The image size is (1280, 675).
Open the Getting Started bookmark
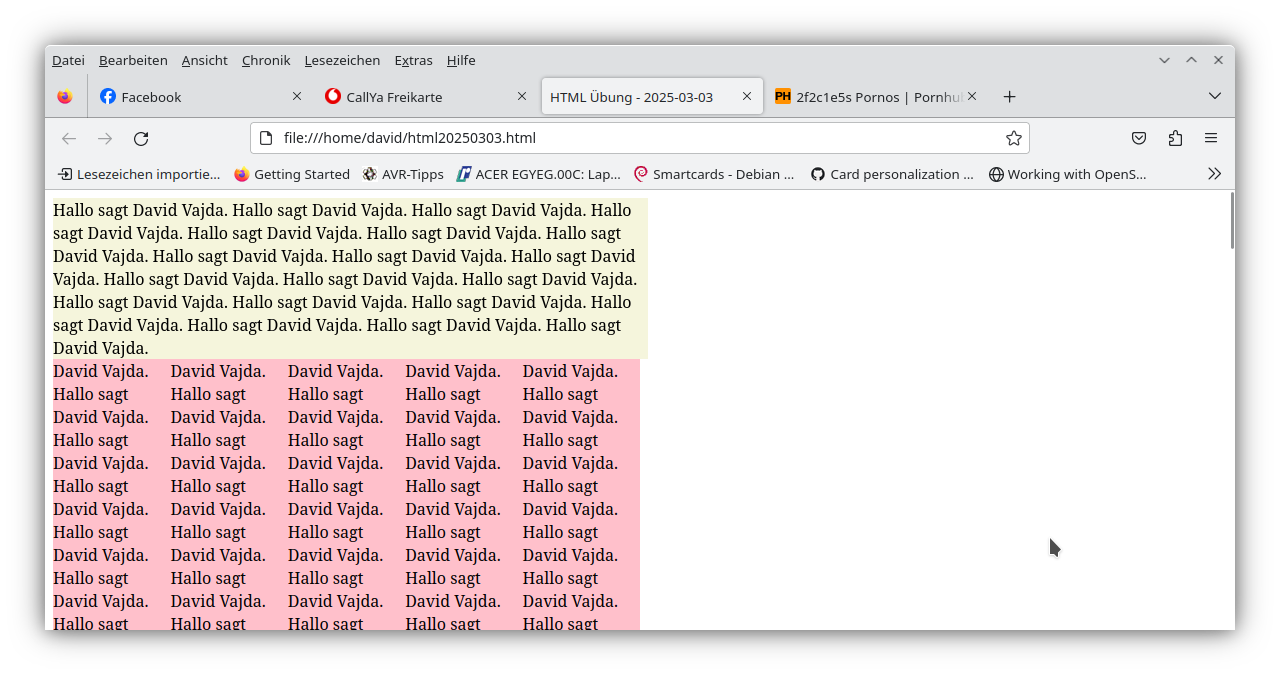[292, 174]
